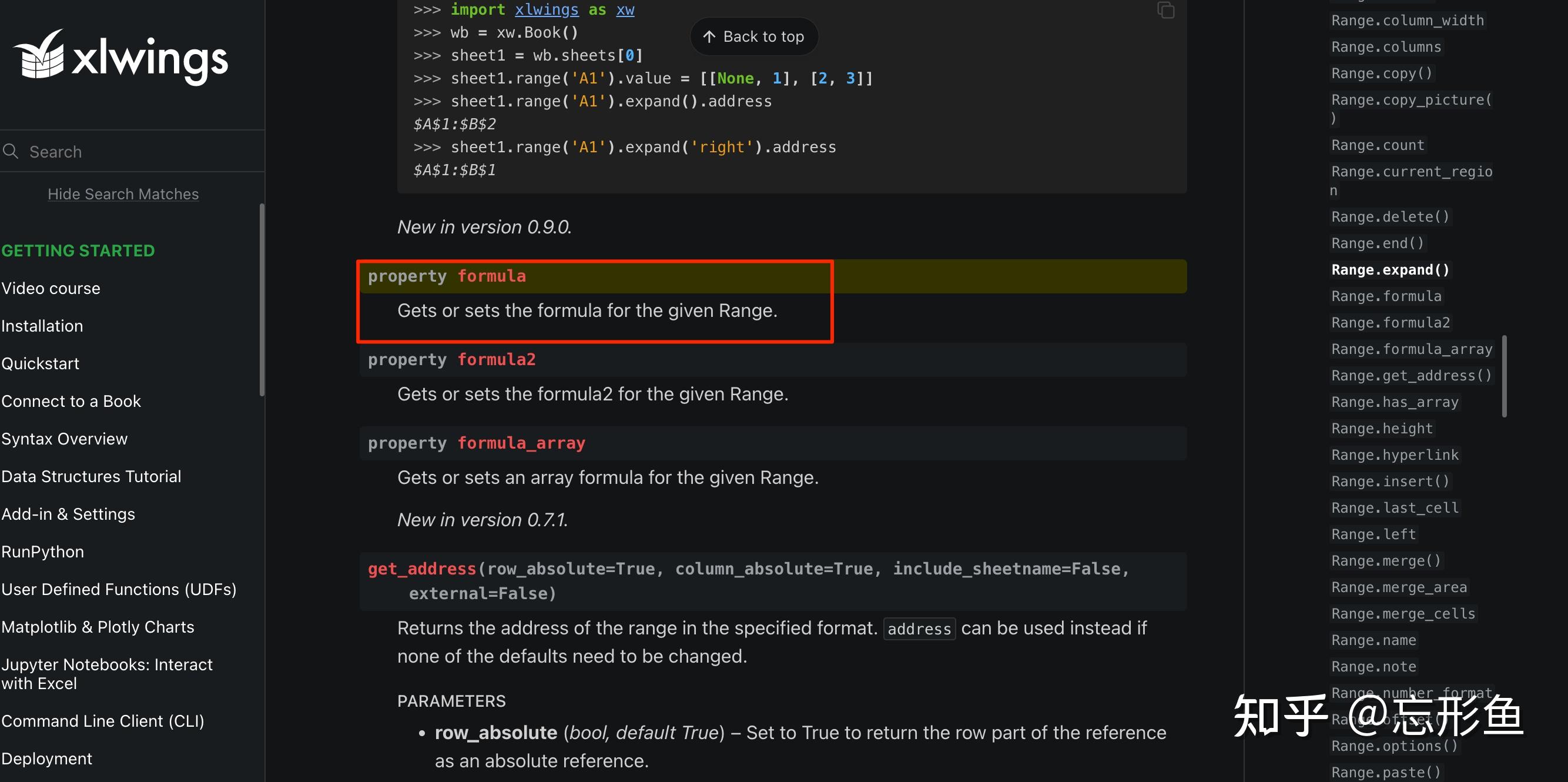Click the property formula2 heading
1568x782 pixels.
click(x=451, y=359)
